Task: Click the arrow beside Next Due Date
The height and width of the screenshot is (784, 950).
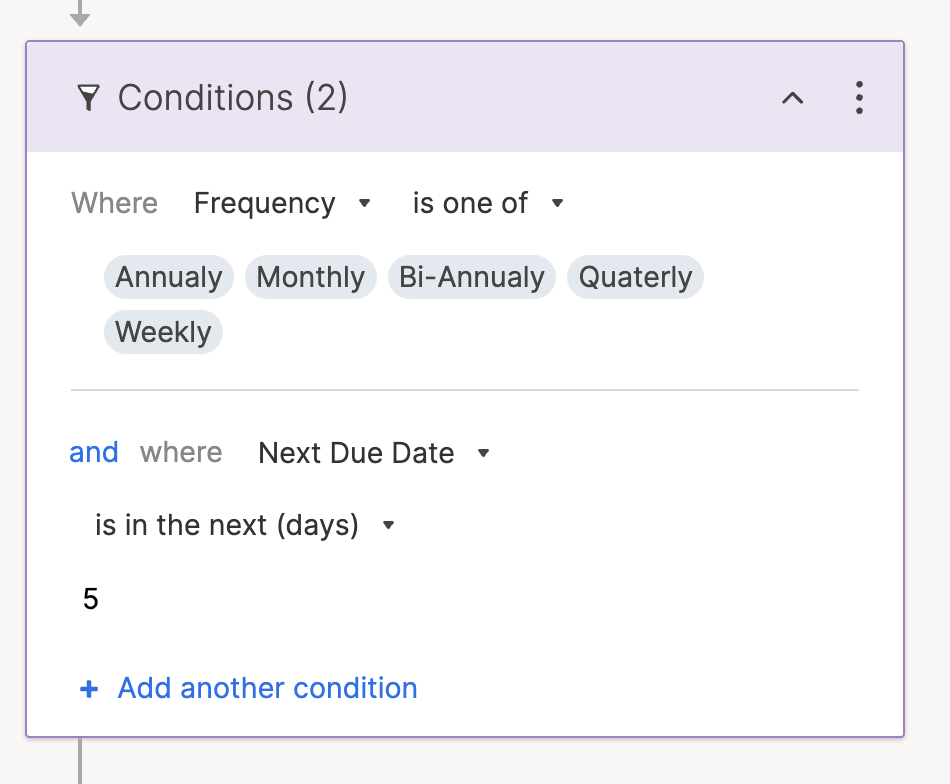Action: click(x=484, y=453)
